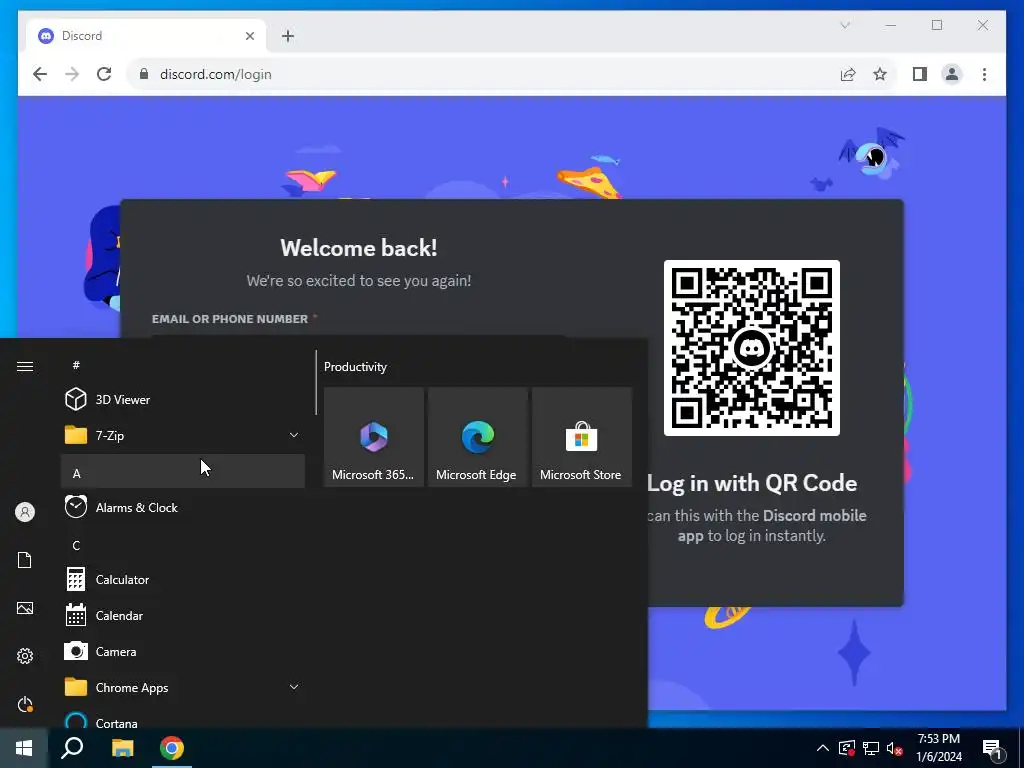
Task: Select the Discord browser tab
Action: [x=146, y=36]
